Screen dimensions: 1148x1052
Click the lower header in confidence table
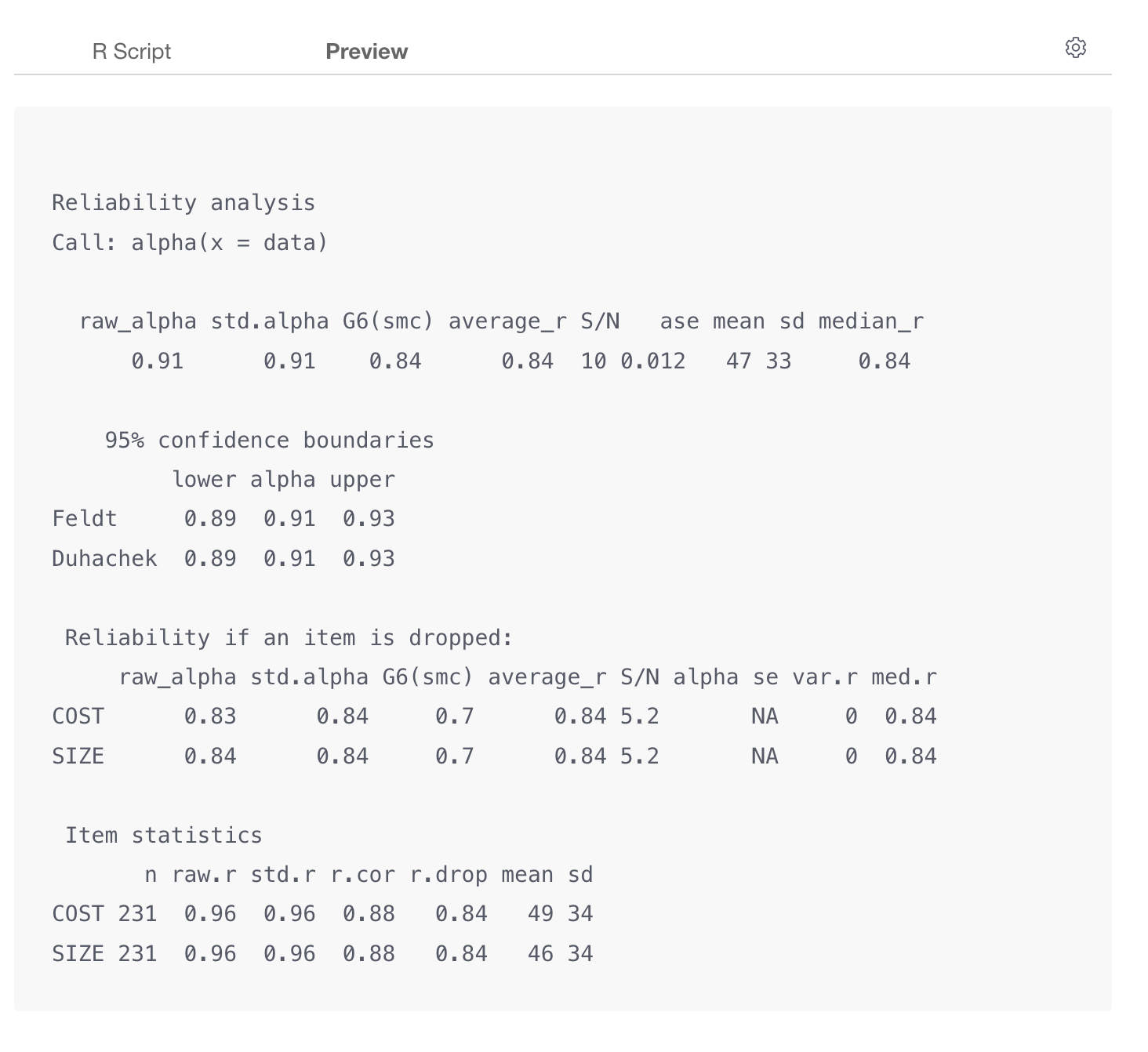coord(204,480)
